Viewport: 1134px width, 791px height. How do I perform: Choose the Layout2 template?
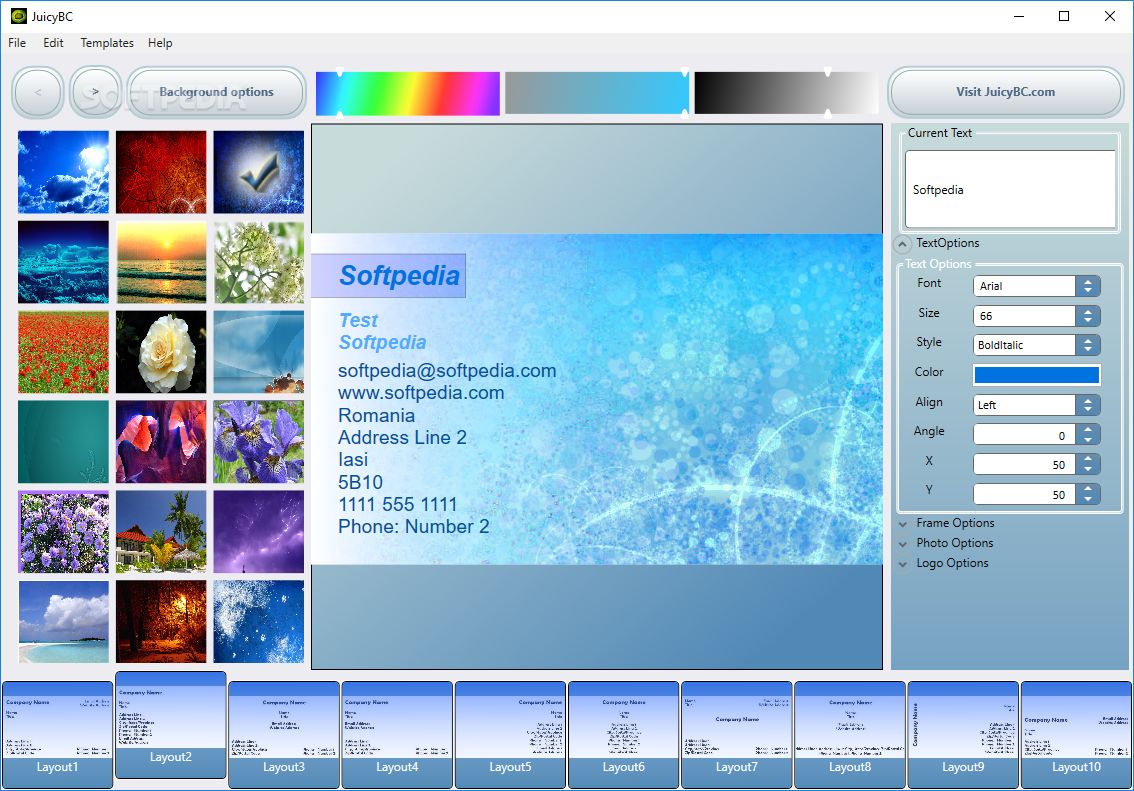click(171, 724)
